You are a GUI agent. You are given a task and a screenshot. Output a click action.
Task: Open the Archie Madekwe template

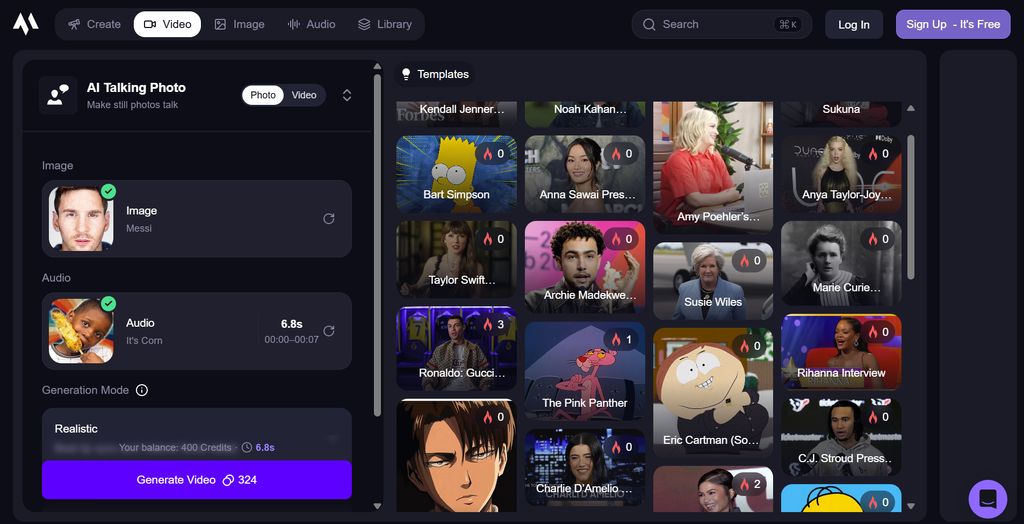click(584, 267)
